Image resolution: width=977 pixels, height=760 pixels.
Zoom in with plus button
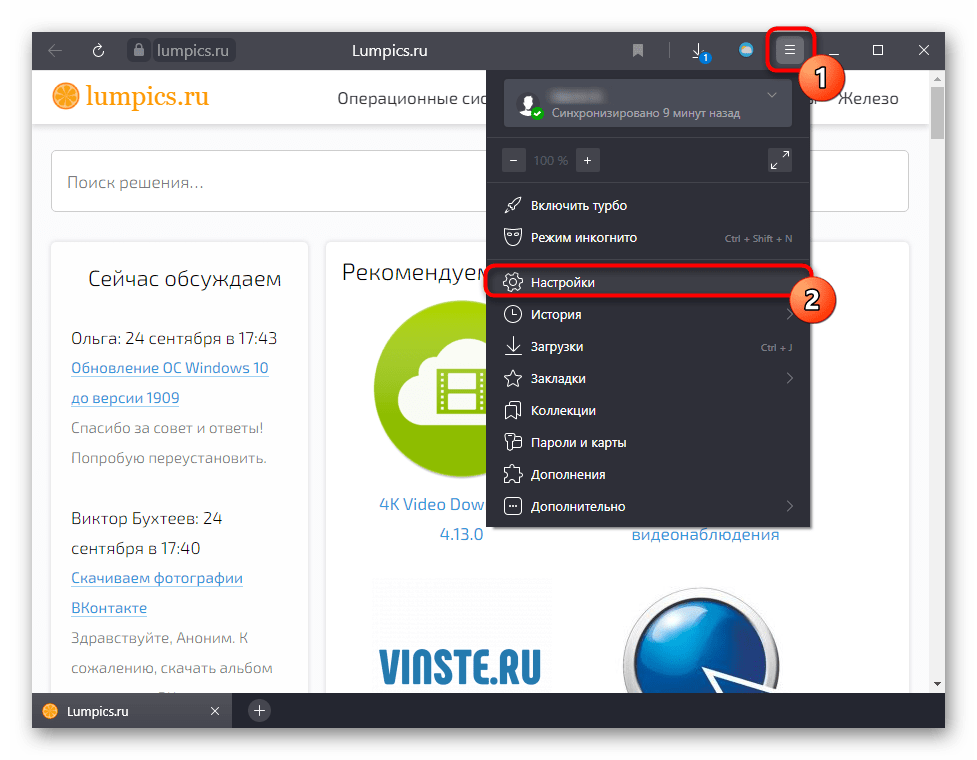click(587, 160)
